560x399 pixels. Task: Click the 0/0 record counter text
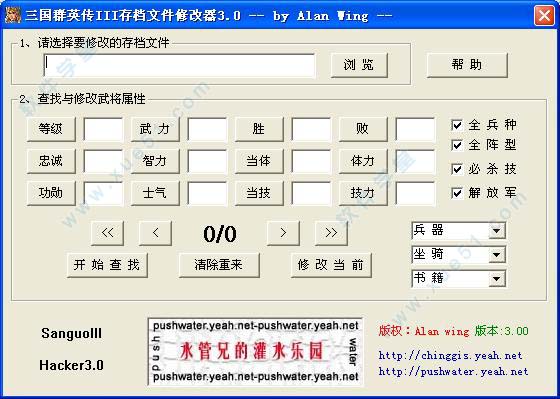click(x=220, y=234)
